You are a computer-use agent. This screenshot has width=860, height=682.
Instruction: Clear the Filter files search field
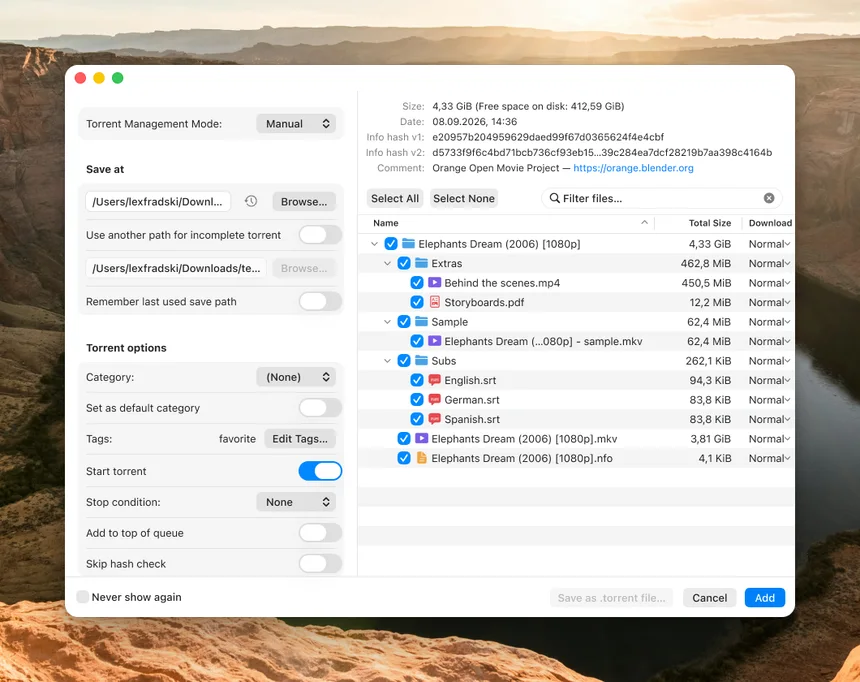pos(769,198)
